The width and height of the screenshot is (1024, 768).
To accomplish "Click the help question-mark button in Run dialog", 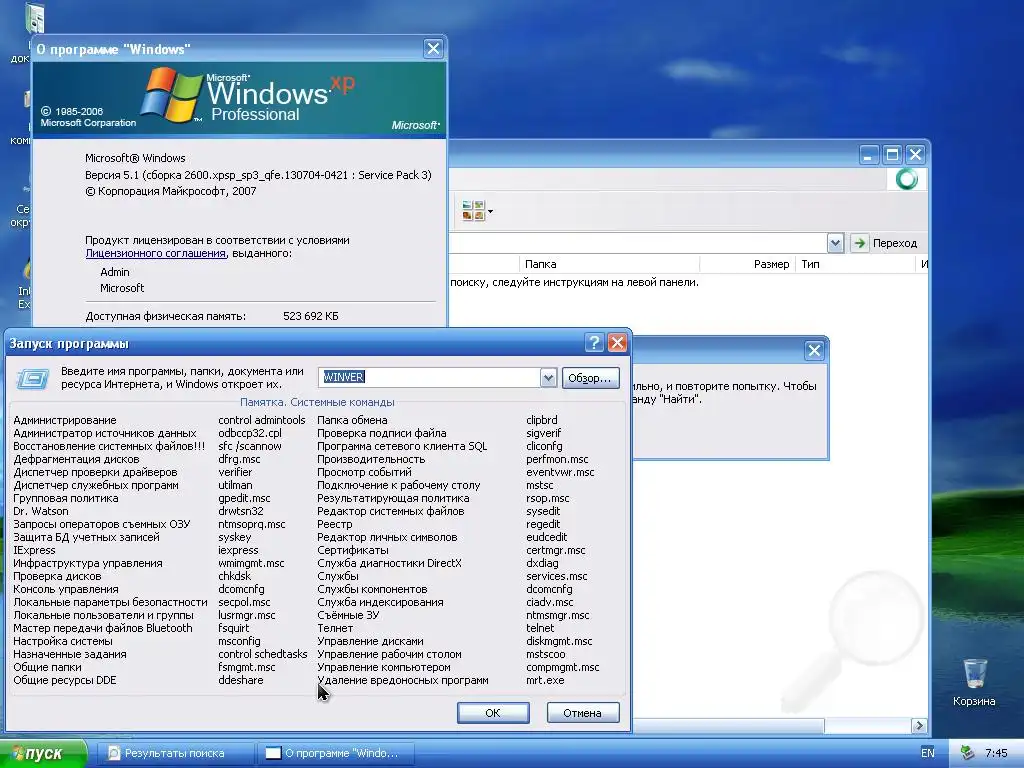I will coord(594,343).
